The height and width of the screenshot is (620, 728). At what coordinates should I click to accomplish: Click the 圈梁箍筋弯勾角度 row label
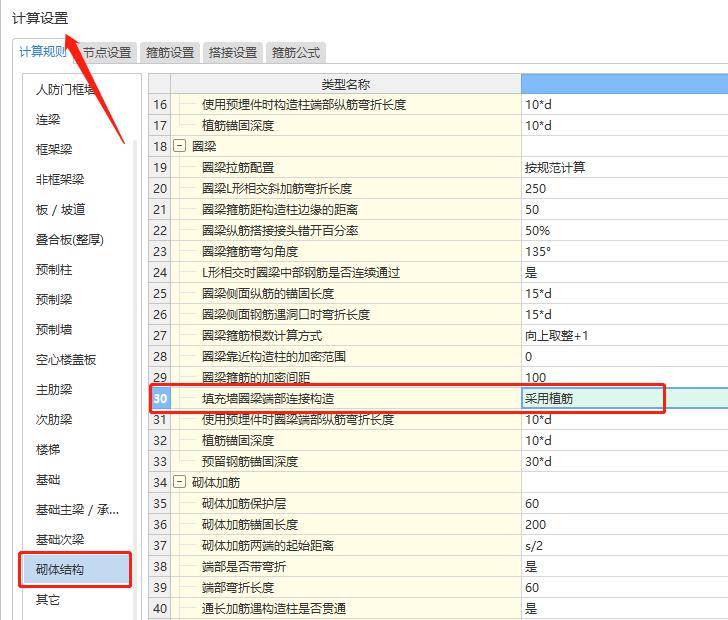250,252
